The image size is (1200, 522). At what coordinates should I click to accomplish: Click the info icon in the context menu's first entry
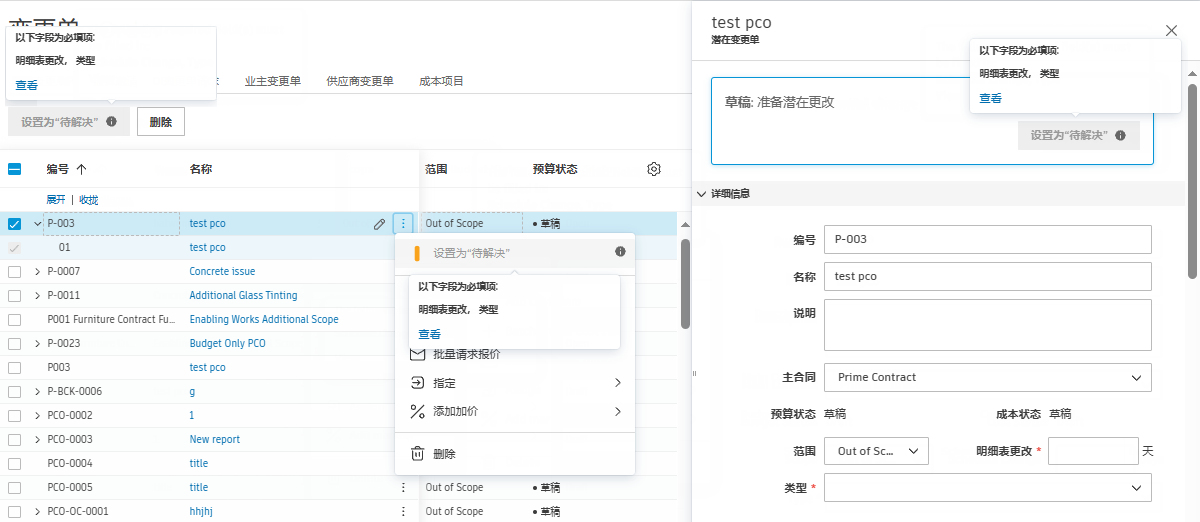tap(620, 252)
